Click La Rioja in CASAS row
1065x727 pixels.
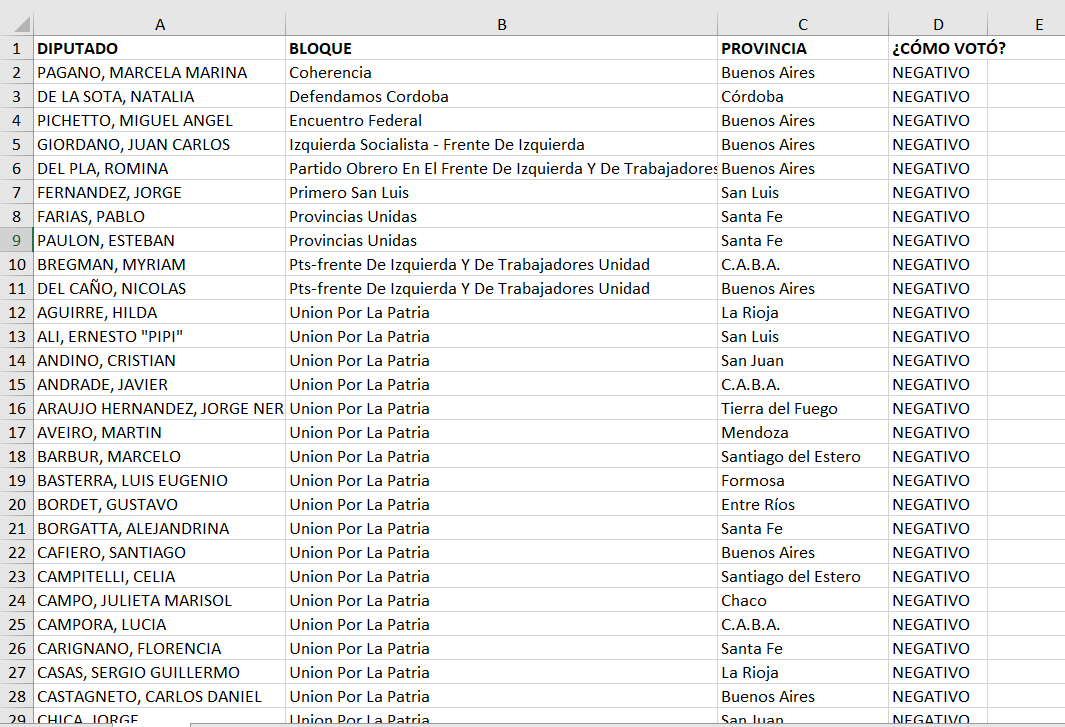click(x=803, y=673)
